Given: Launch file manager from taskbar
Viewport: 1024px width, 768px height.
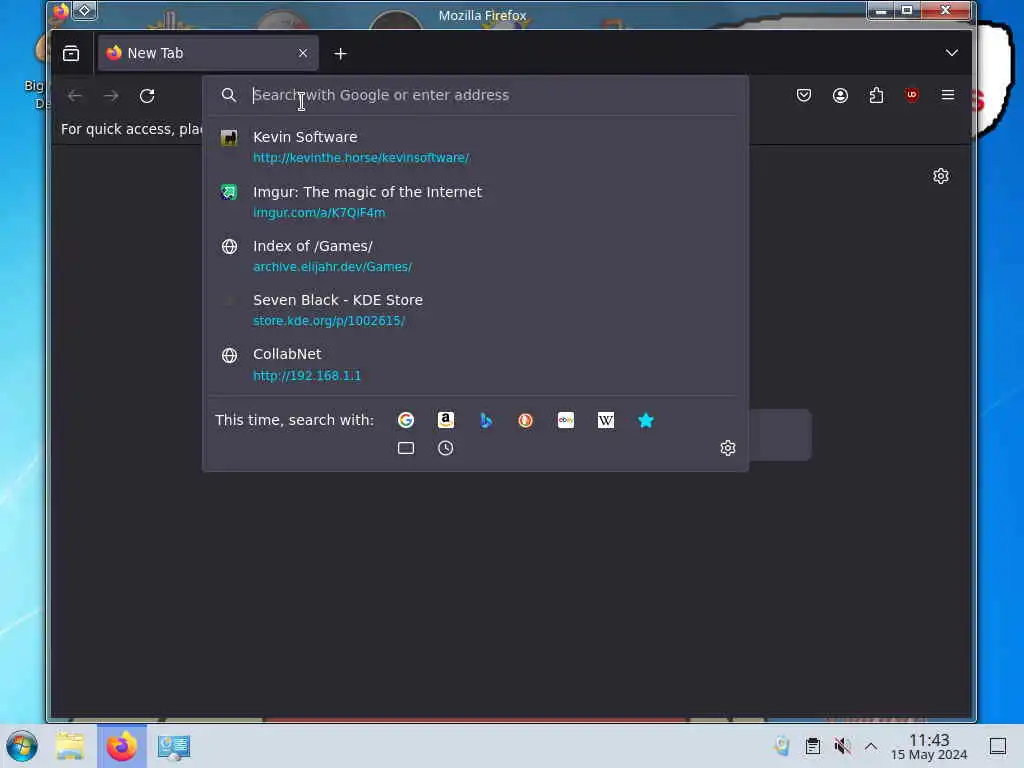Looking at the screenshot, I should coord(70,746).
